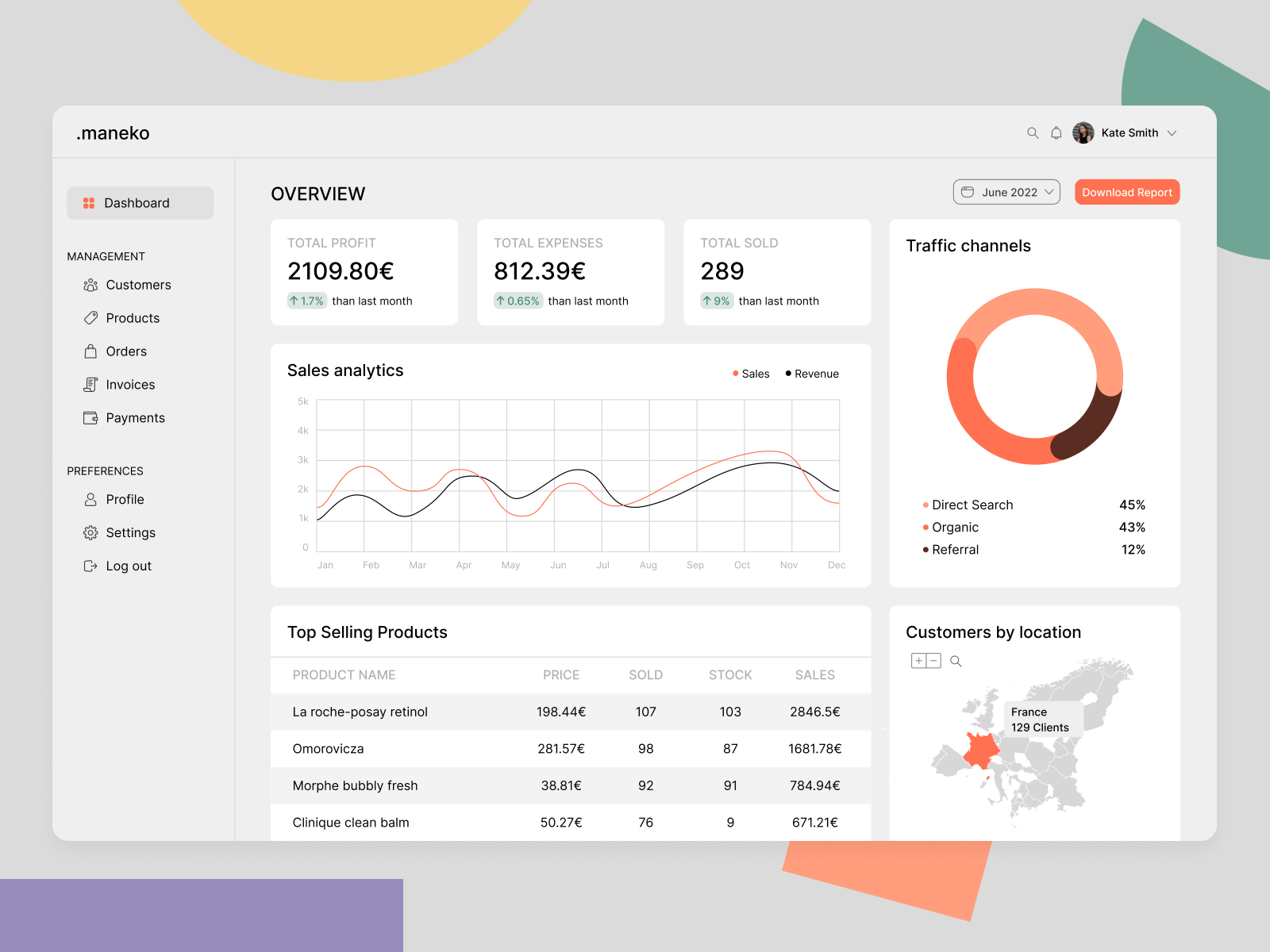
Task: Select the Customers icon in the sidebar
Action: pos(90,285)
